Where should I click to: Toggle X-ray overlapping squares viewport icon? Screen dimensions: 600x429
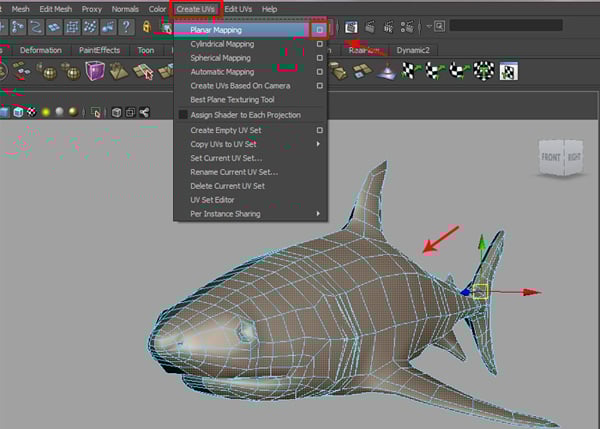[130, 113]
